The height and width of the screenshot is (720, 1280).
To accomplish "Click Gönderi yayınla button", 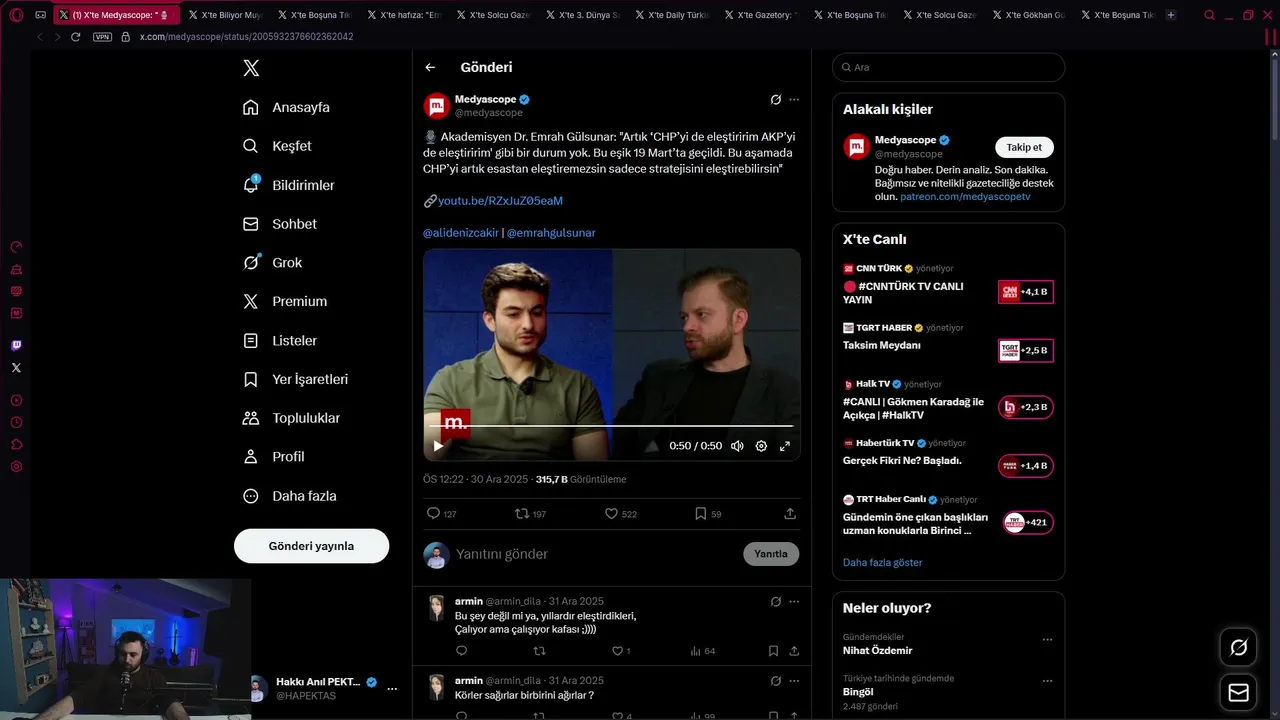I will point(311,546).
